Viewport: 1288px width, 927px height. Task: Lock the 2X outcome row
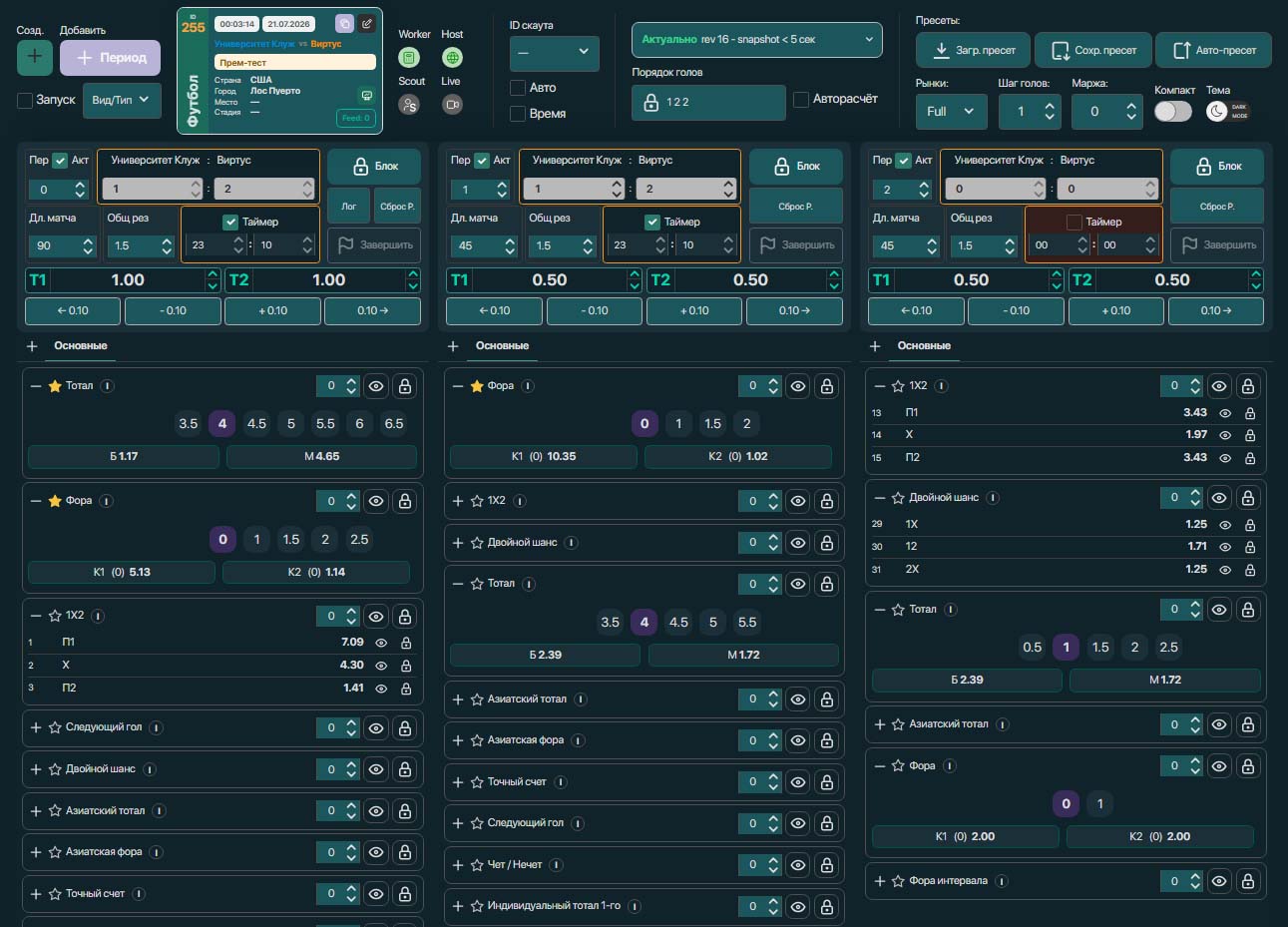1250,570
